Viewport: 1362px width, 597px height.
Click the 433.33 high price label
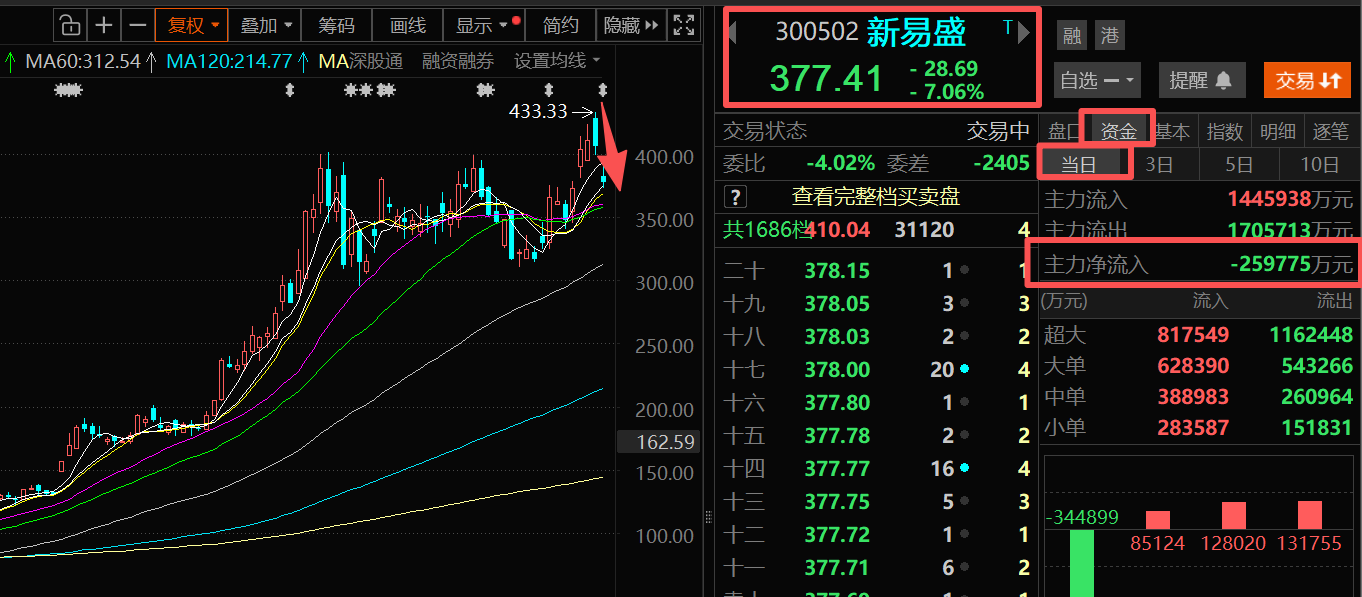[538, 111]
